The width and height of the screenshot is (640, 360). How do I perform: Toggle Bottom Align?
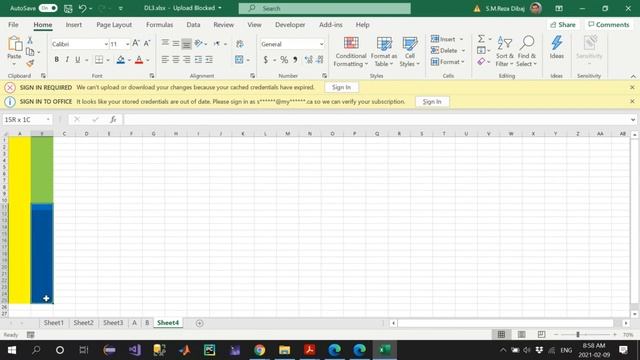[x=187, y=43]
